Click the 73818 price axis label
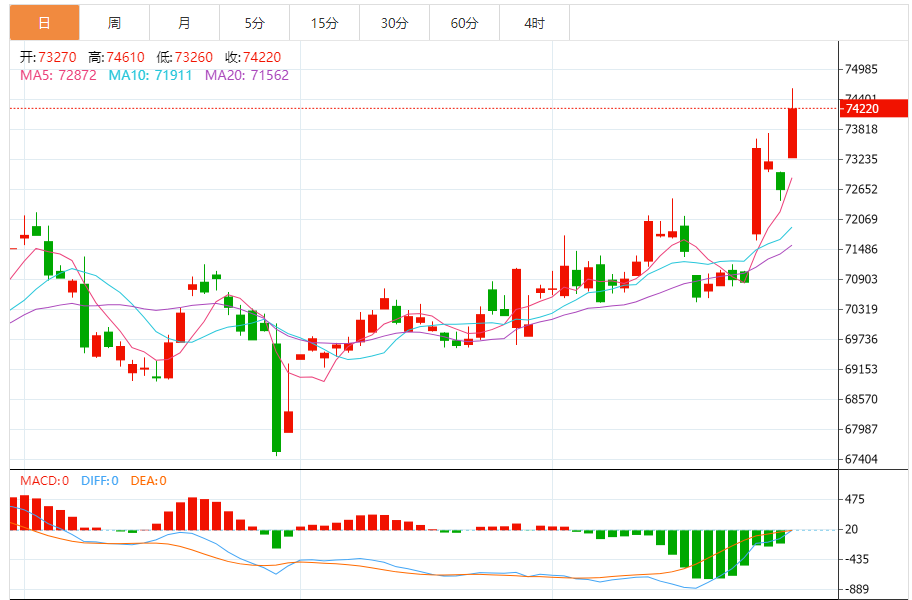Viewport: 912px width, 600px height. pyautogui.click(x=861, y=129)
